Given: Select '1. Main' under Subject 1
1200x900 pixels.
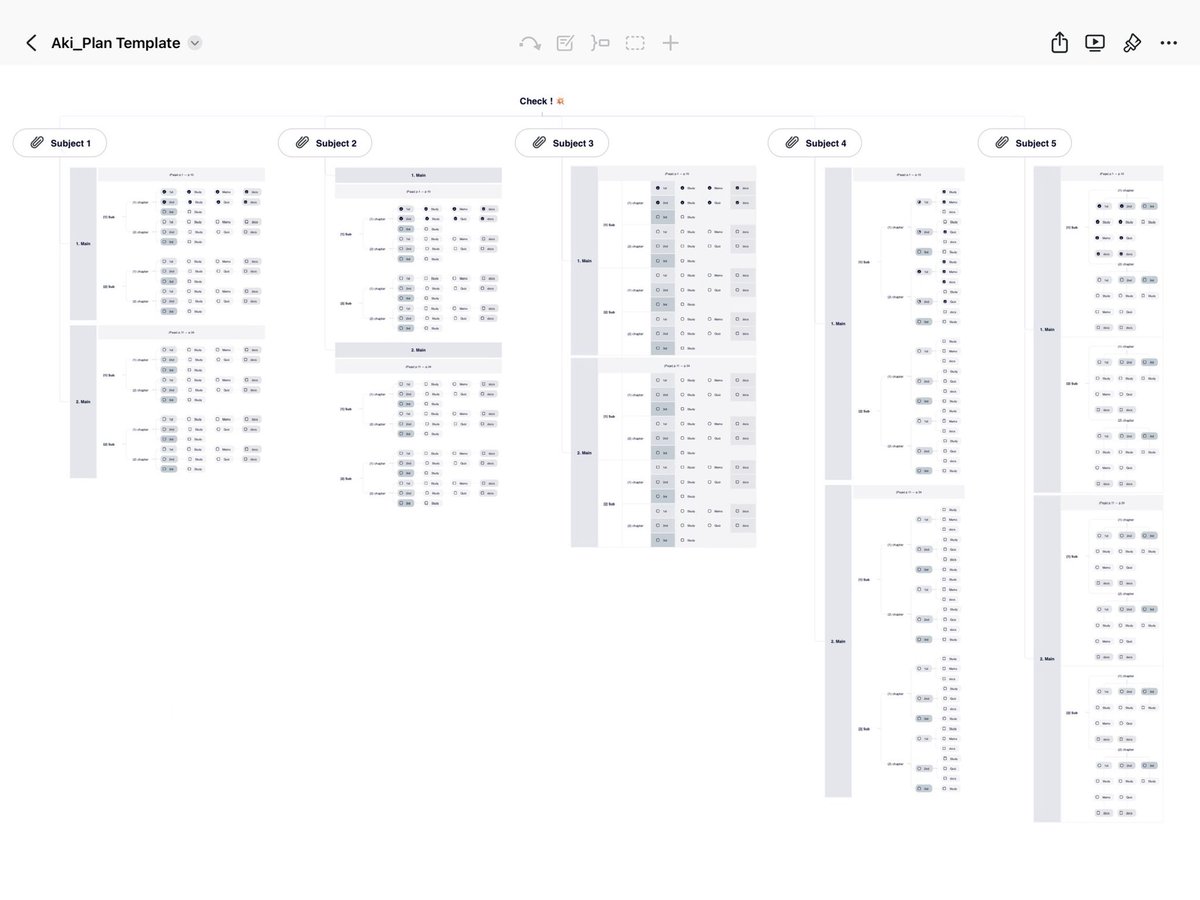Looking at the screenshot, I should tap(83, 244).
